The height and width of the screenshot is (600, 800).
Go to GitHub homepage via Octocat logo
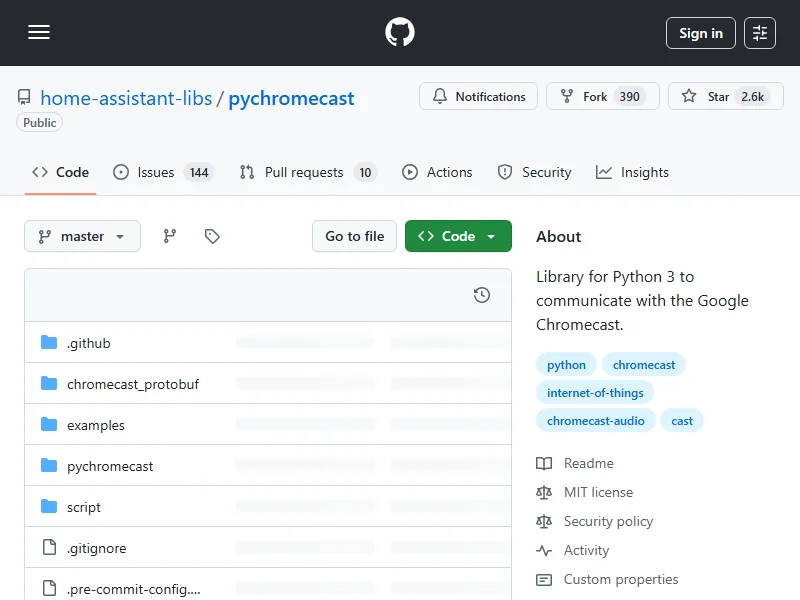(400, 33)
